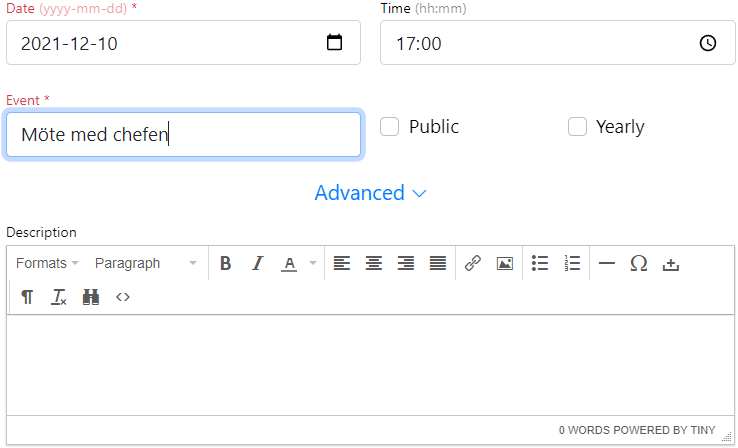Insert an image into the description

point(505,263)
